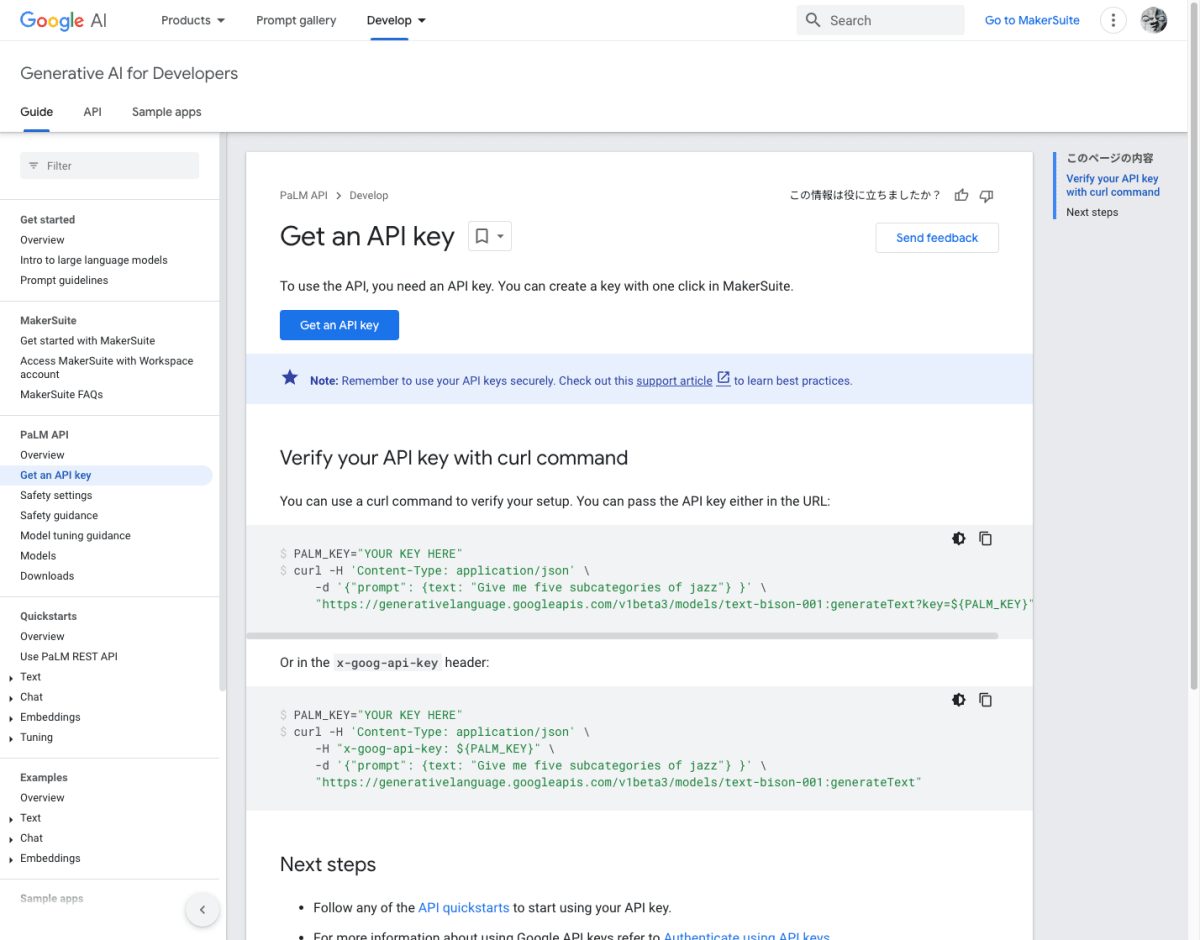The width and height of the screenshot is (1200, 940).
Task: Jump to Verify your API key section
Action: 1113,185
